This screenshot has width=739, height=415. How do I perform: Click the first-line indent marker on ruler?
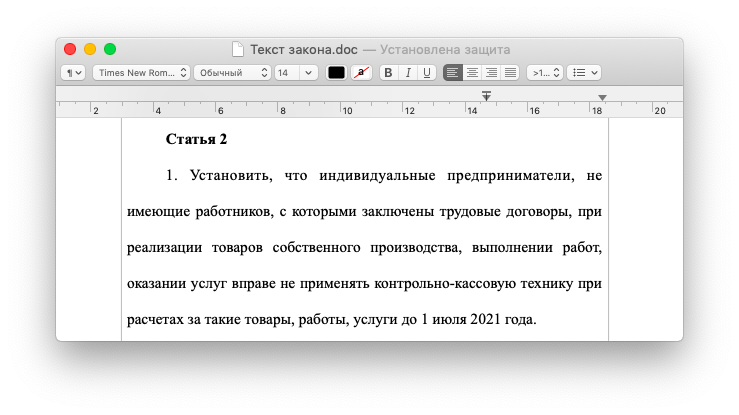pyautogui.click(x=486, y=94)
